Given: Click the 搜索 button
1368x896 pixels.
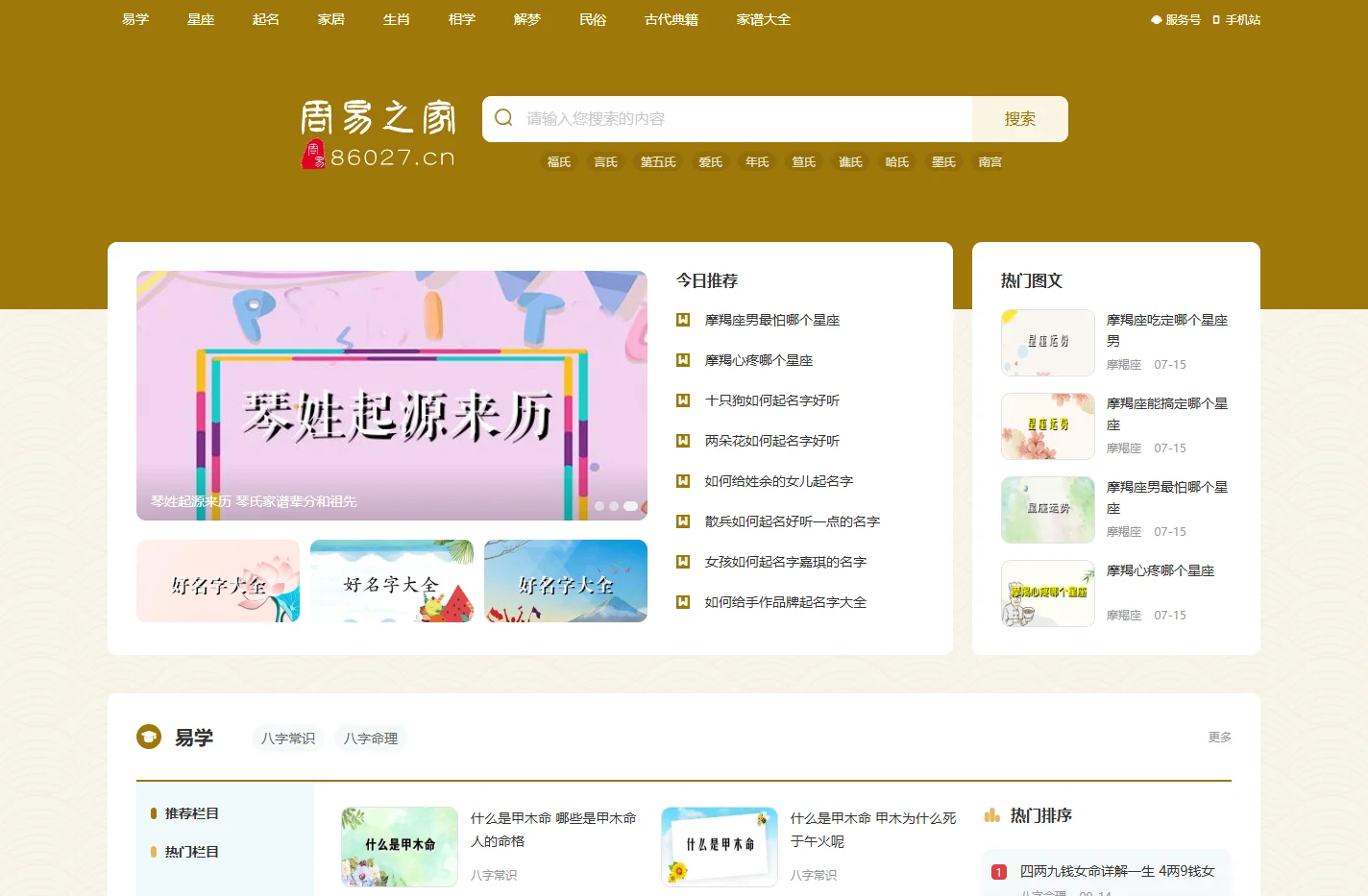Looking at the screenshot, I should 1020,119.
